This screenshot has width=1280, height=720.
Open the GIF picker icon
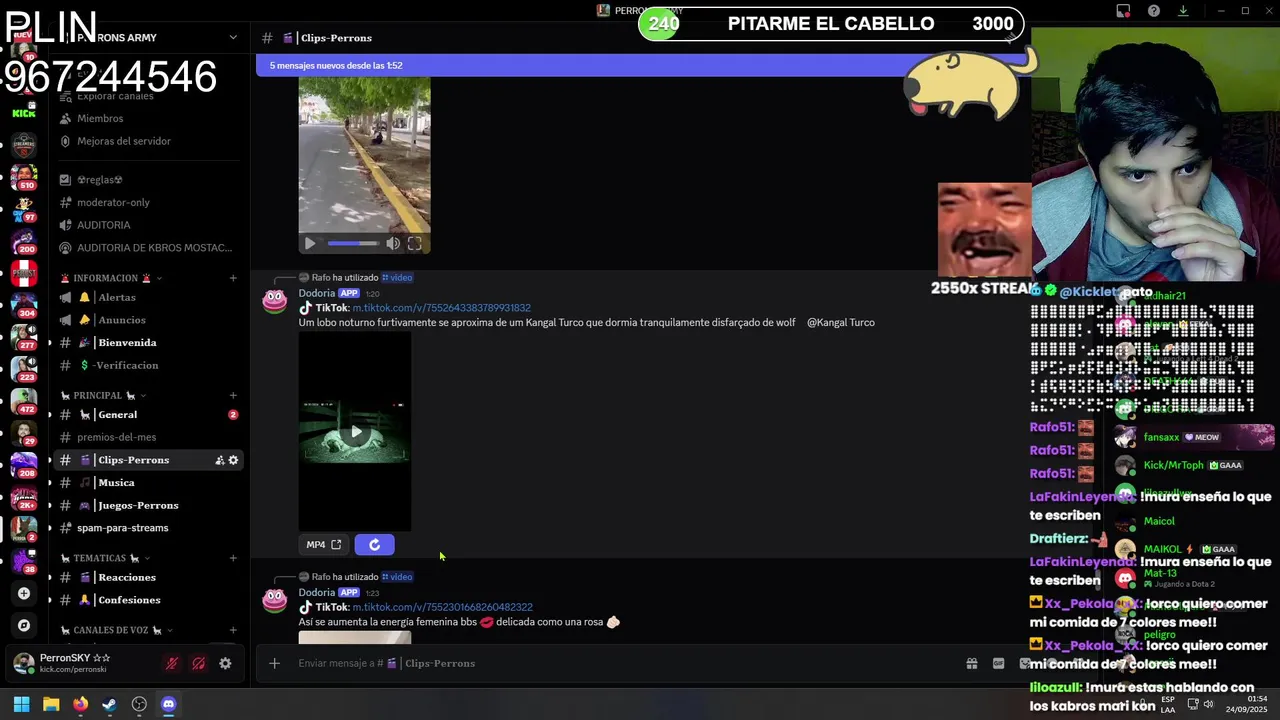click(x=998, y=663)
